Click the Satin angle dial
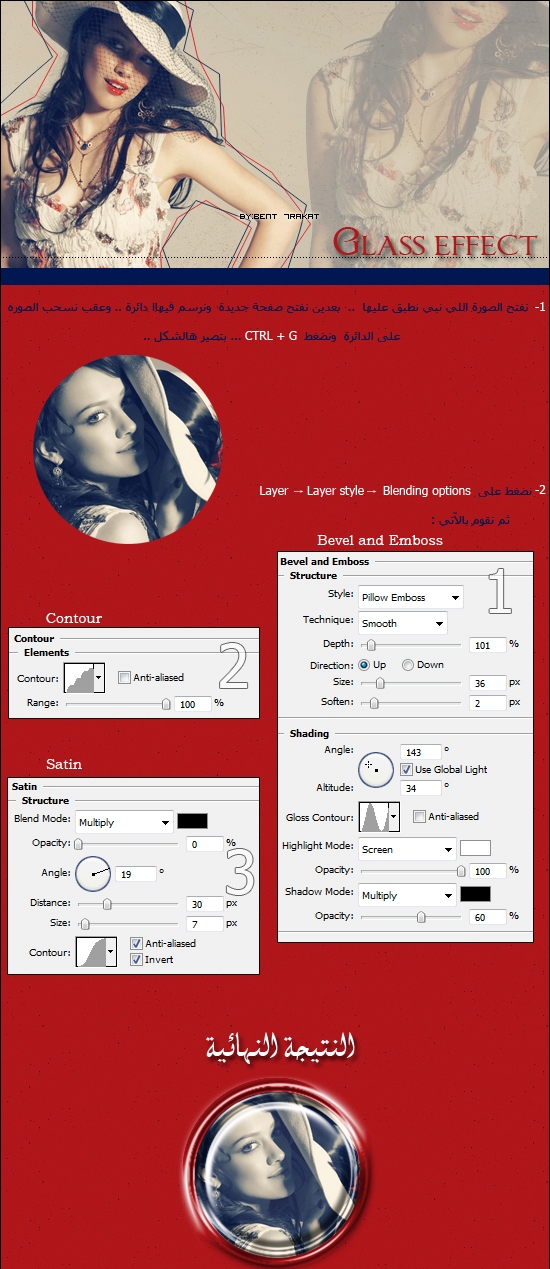Screen dimensions: 550x1269 [94, 874]
